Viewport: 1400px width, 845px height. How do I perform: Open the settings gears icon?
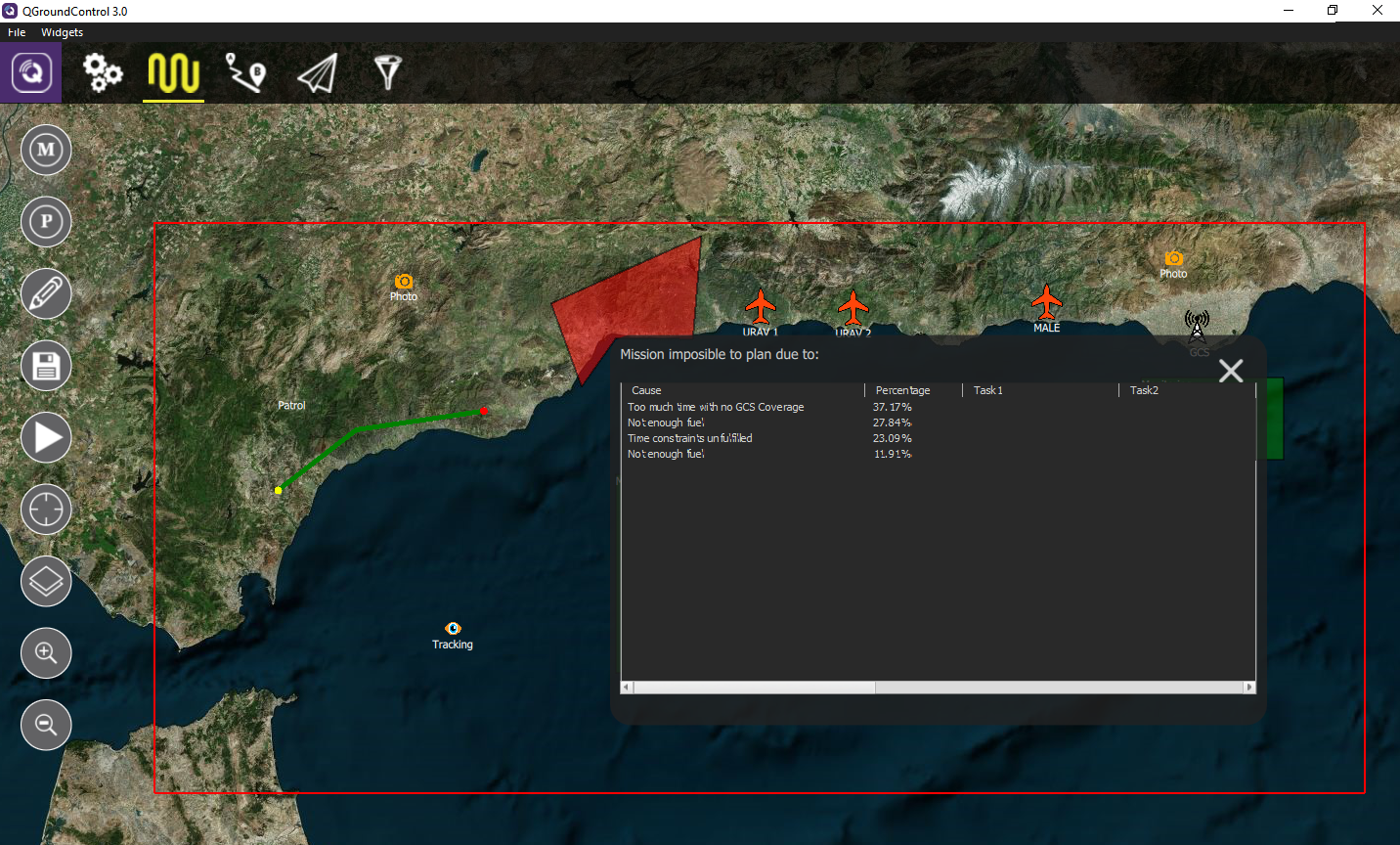click(x=103, y=72)
